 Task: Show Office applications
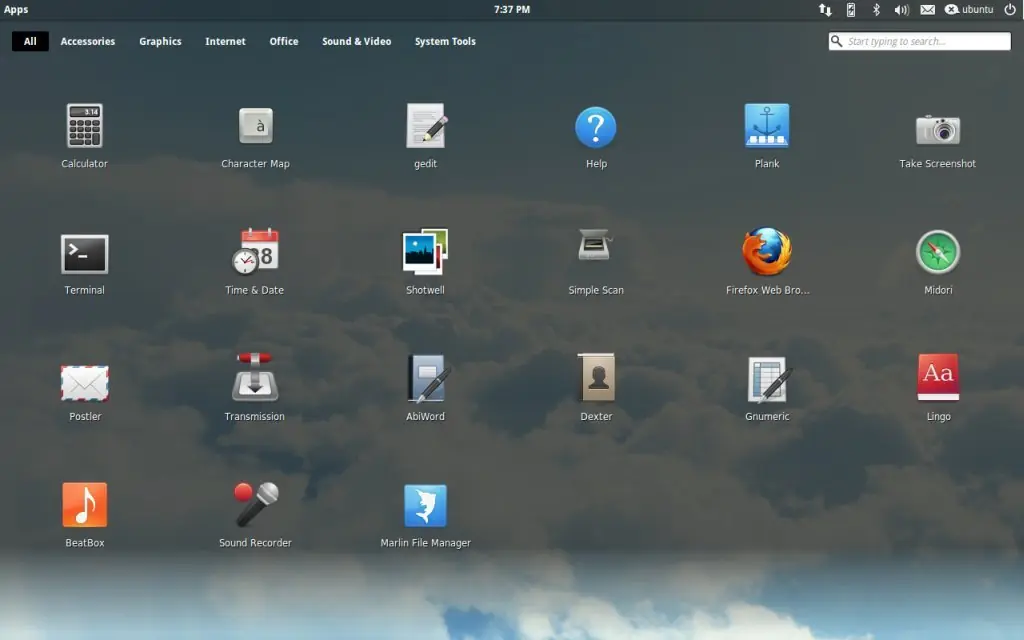coord(283,41)
